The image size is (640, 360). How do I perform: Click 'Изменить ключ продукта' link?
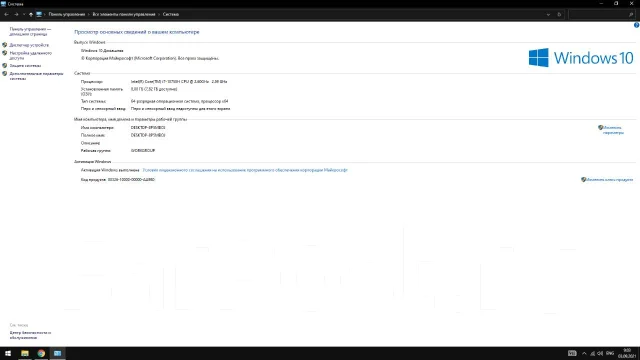[x=609, y=180]
